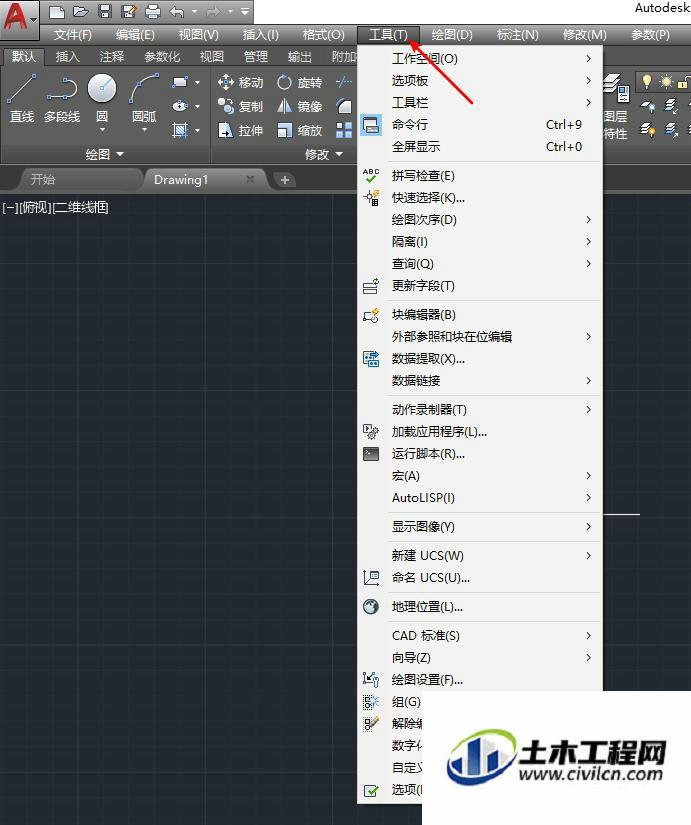Choose 地理位置(L)... menu entry
This screenshot has height=825, width=691.
480,607
